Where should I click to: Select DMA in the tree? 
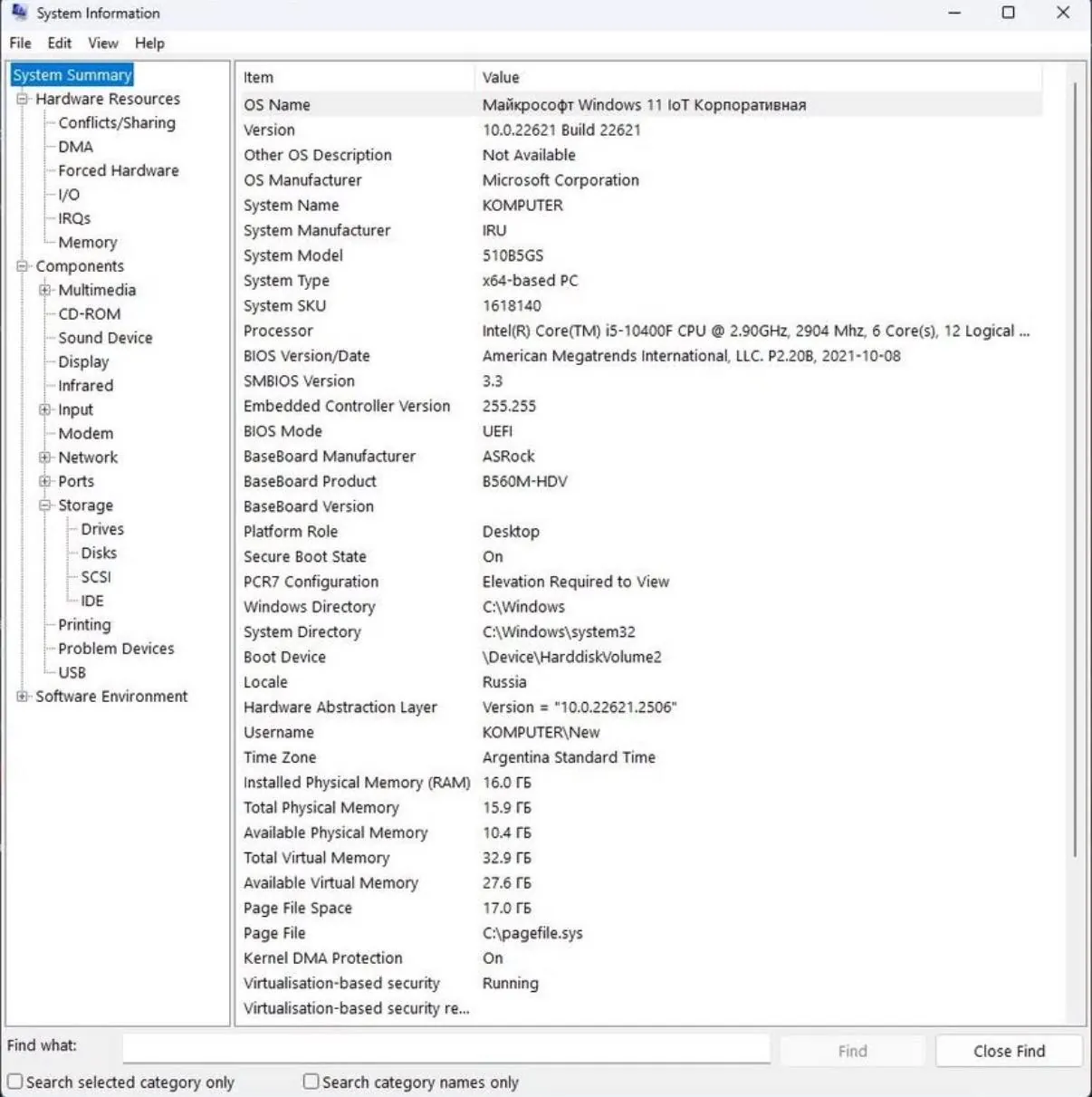point(76,147)
